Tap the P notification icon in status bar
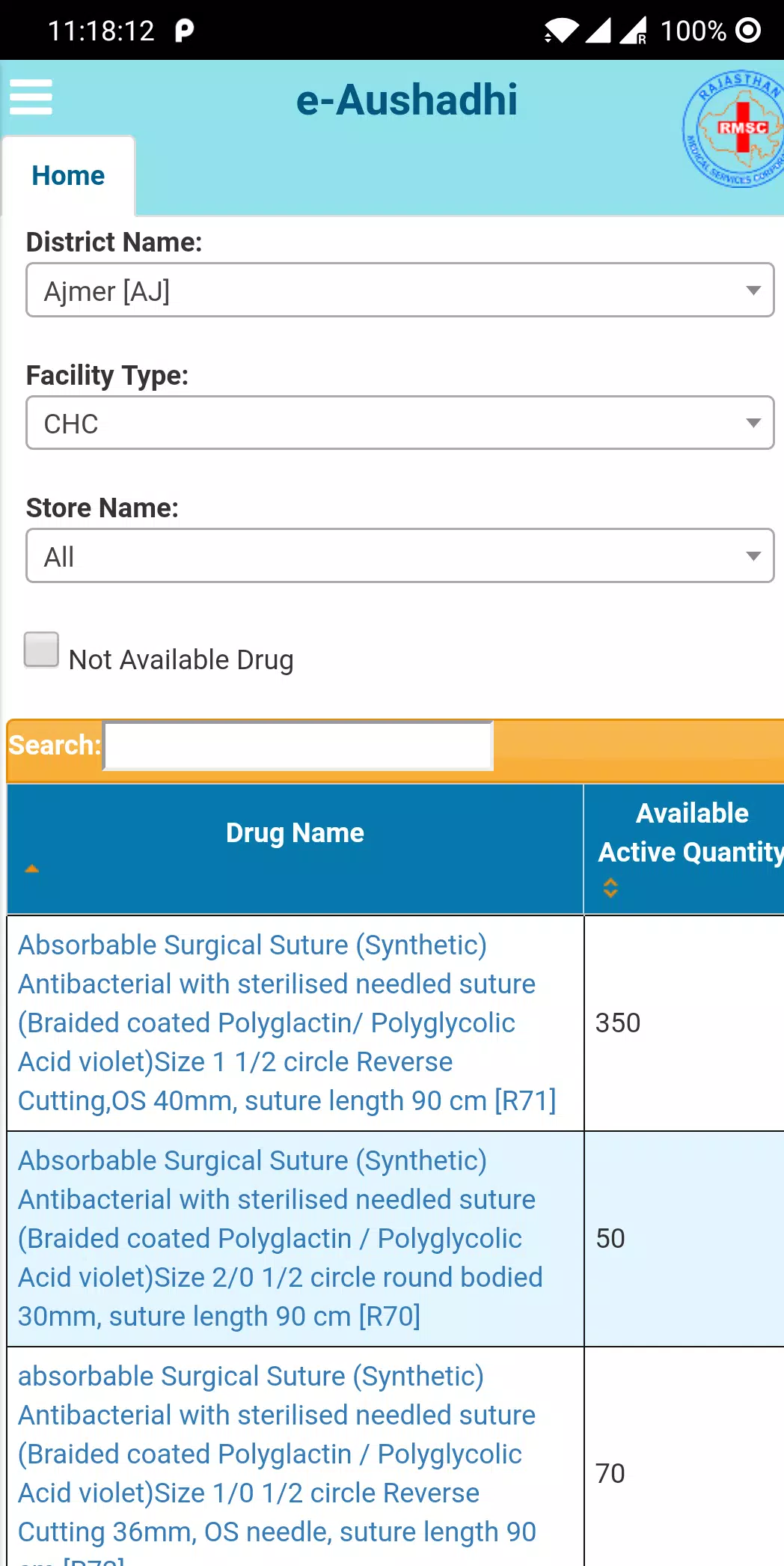Image resolution: width=784 pixels, height=1566 pixels. coord(184,31)
